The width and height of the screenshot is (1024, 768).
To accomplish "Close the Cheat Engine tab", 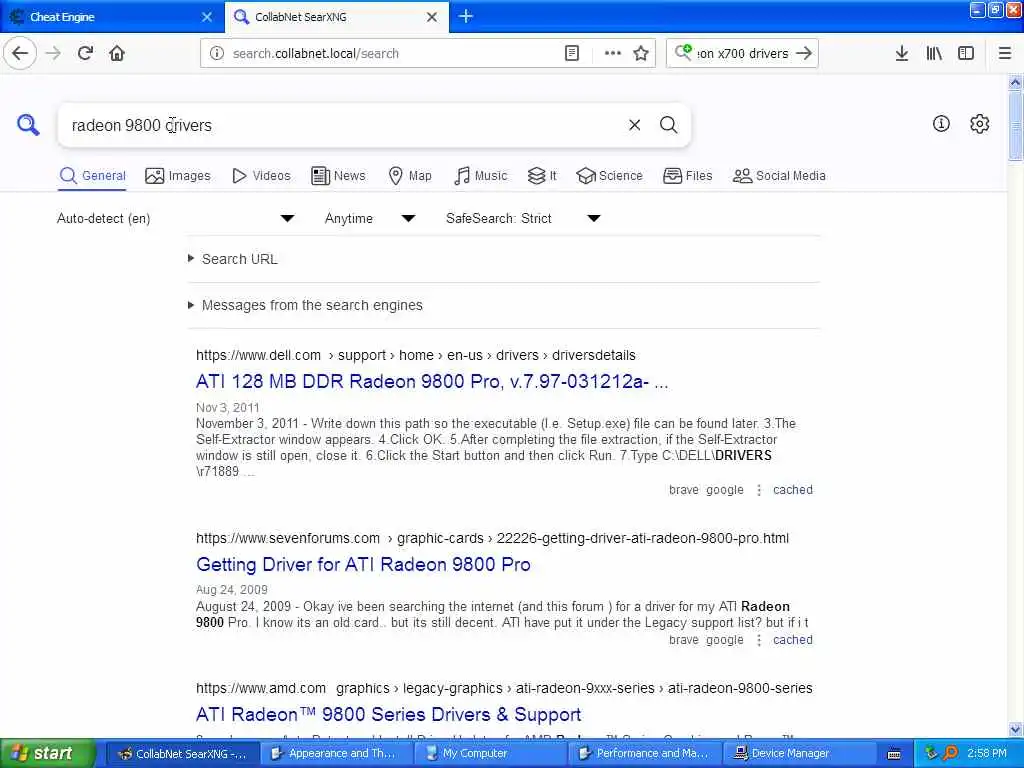I will (x=207, y=17).
